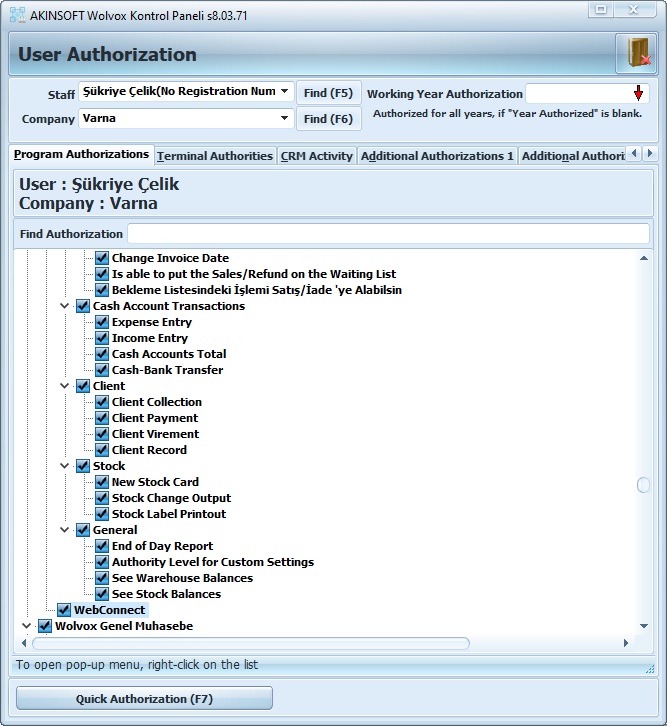Uncheck Wolvox Genel Muhasebe
The width and height of the screenshot is (667, 726).
pos(44,626)
